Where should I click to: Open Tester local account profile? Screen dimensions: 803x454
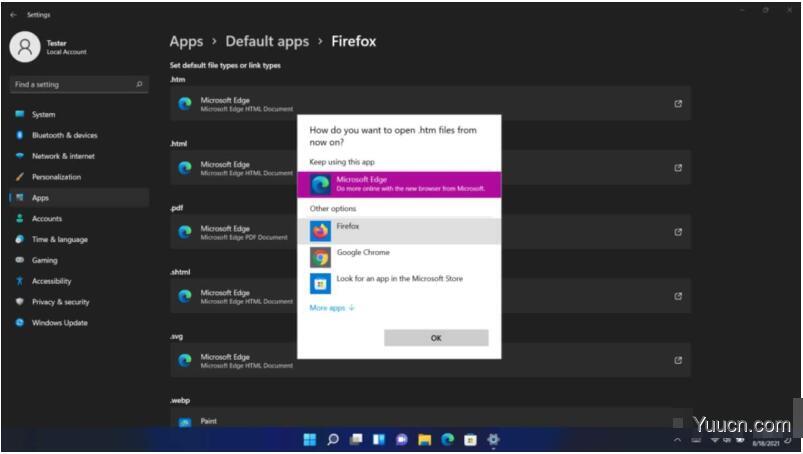(49, 47)
